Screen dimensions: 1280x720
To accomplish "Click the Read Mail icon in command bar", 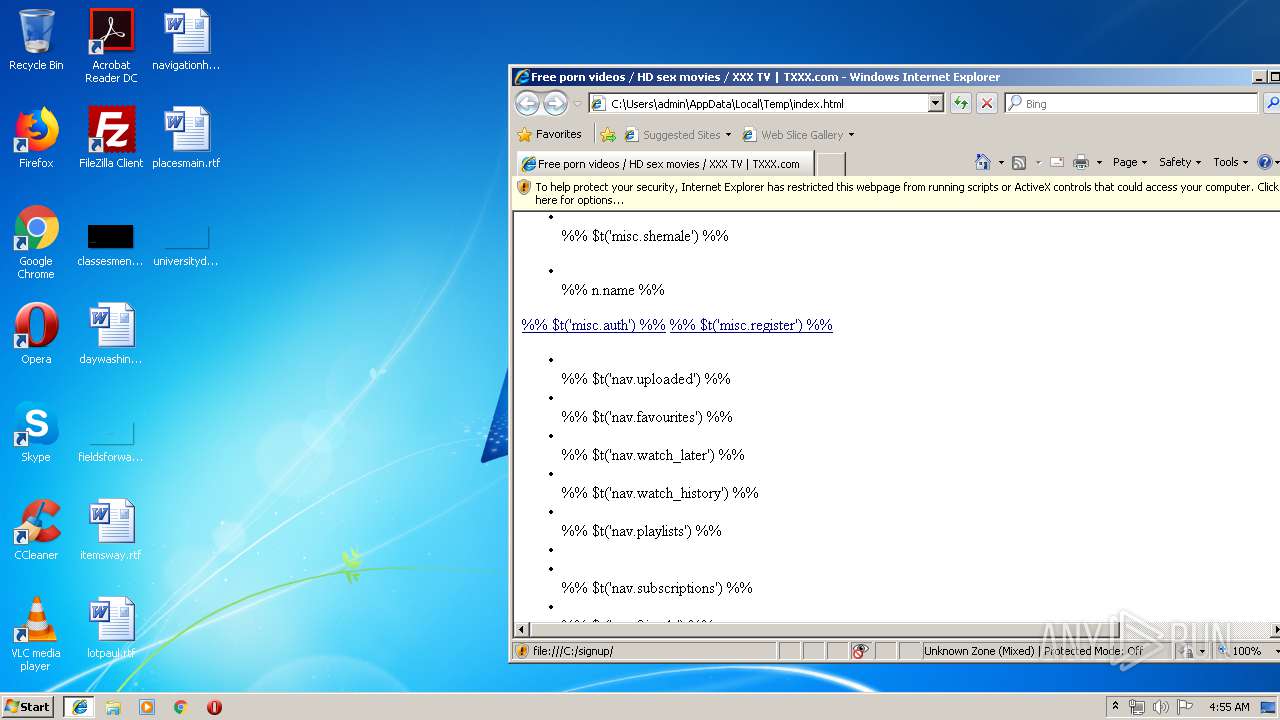I will (x=1056, y=162).
